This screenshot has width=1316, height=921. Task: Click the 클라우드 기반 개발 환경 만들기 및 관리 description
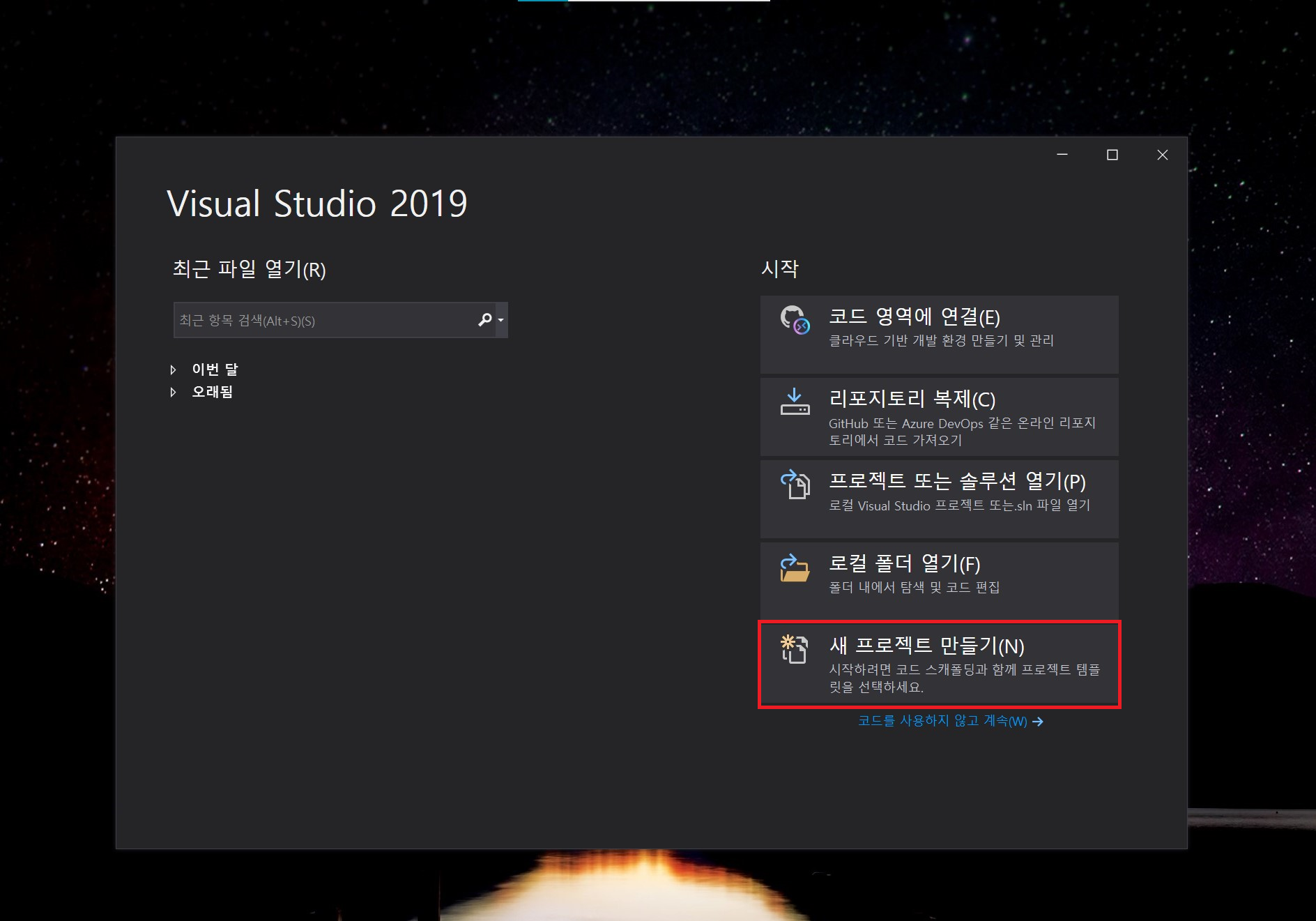(941, 340)
